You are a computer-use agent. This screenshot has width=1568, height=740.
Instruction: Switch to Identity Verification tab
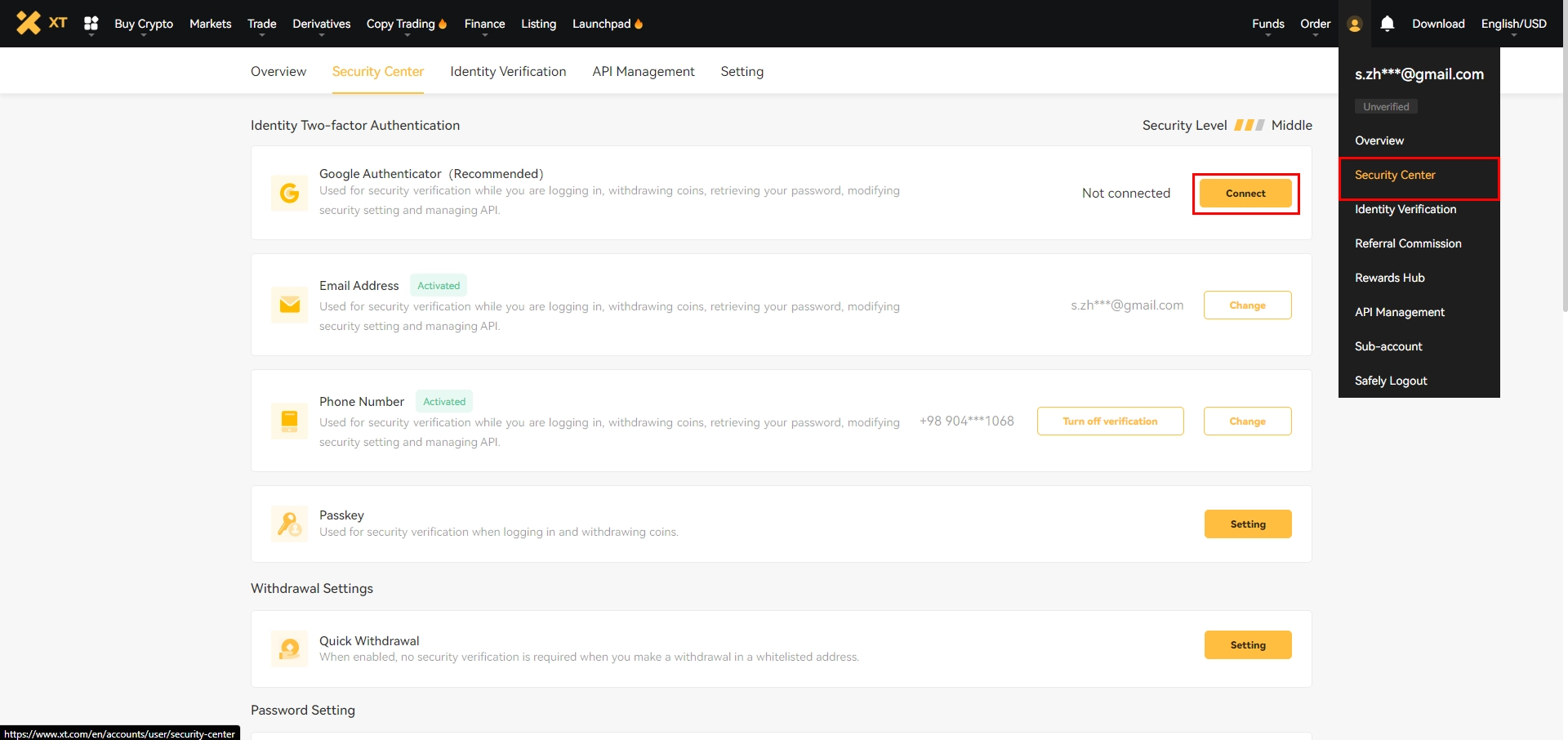coord(508,71)
